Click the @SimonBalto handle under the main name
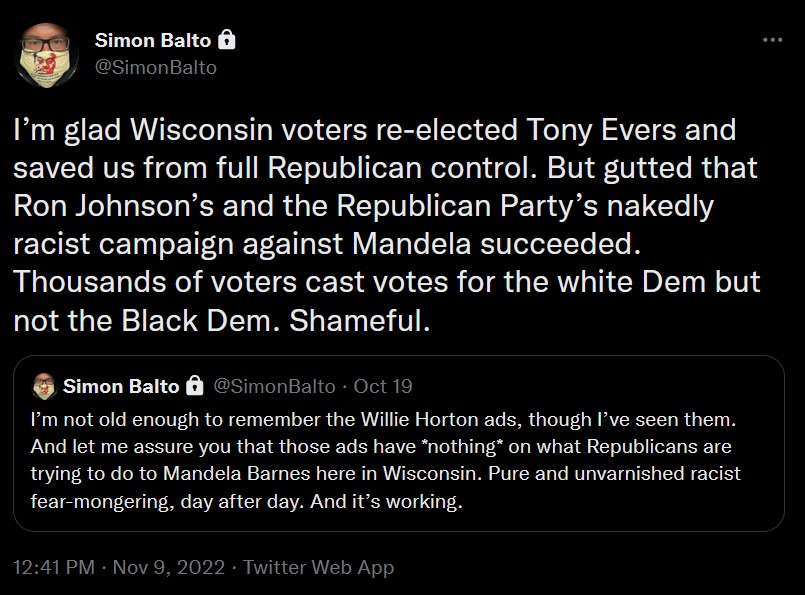 pyautogui.click(x=155, y=67)
